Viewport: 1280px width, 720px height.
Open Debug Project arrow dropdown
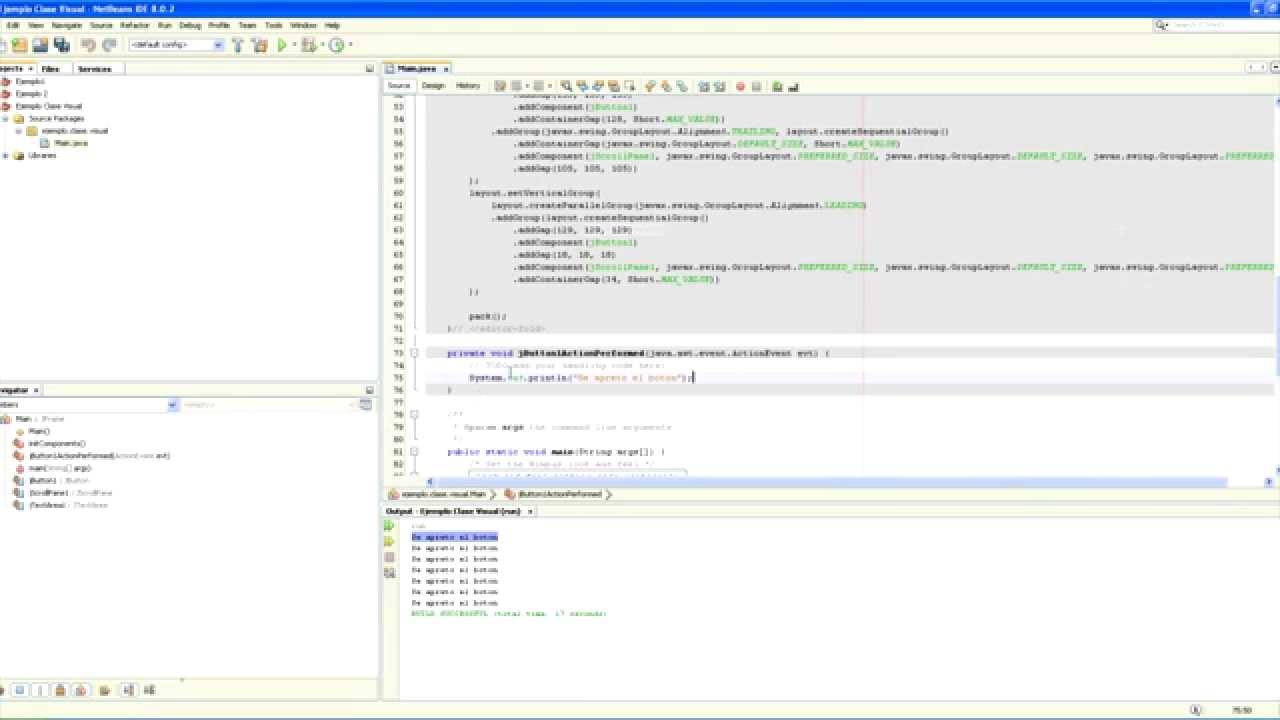(x=322, y=45)
